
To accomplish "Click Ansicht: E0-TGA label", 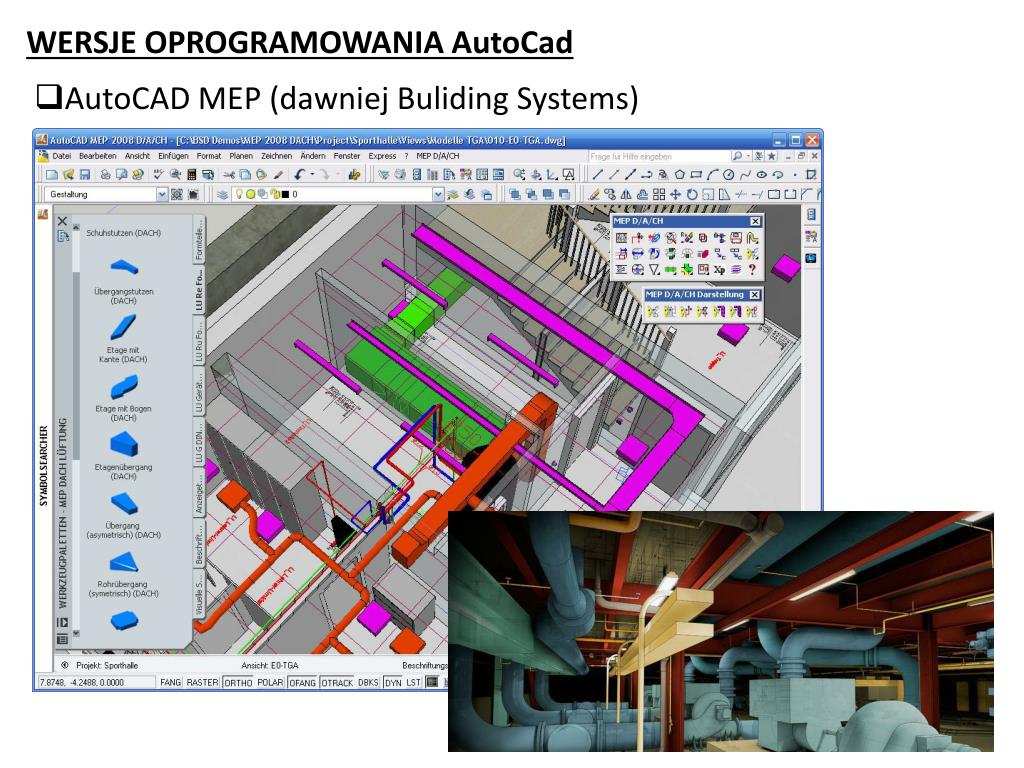I will [270, 665].
